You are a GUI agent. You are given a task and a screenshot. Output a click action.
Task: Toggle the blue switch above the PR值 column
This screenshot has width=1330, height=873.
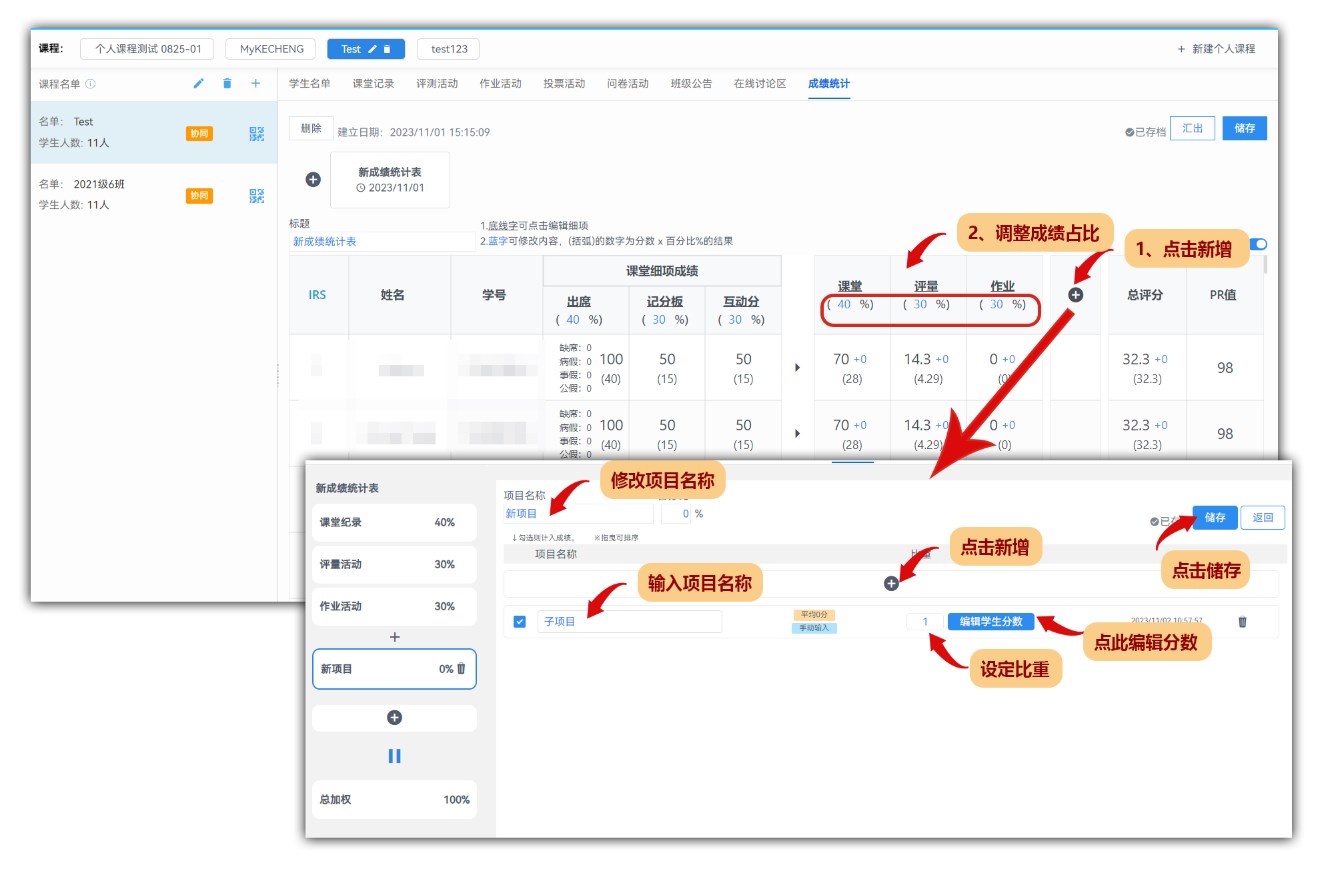point(1258,244)
